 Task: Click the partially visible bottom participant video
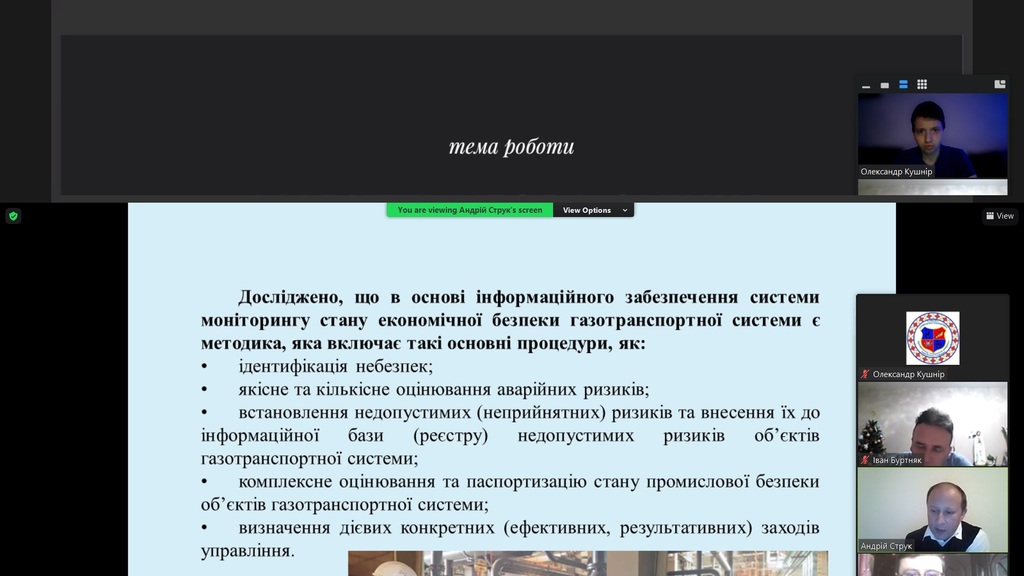(x=932, y=565)
